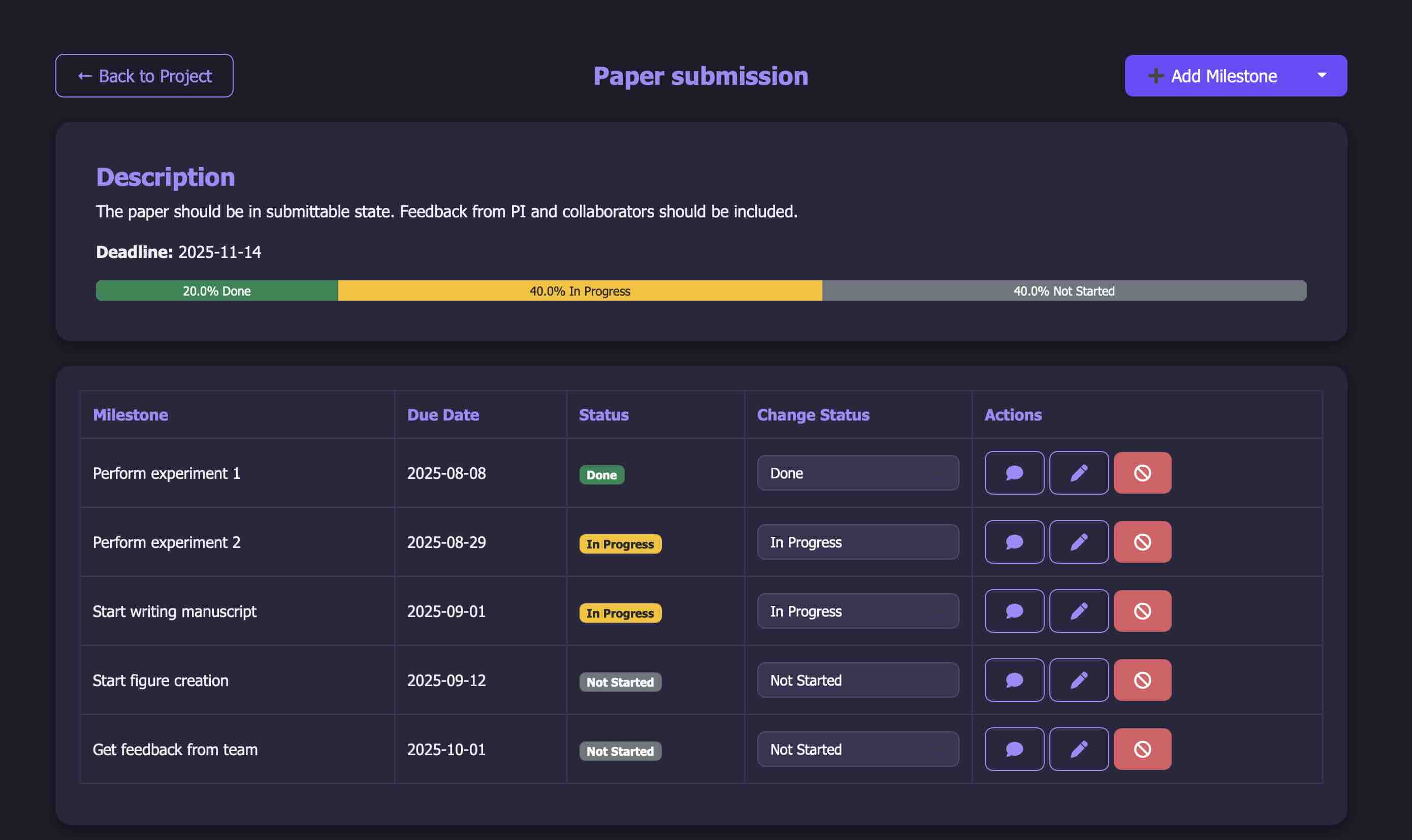The image size is (1412, 840).
Task: Edit the Start figure creation milestone
Action: (1079, 680)
